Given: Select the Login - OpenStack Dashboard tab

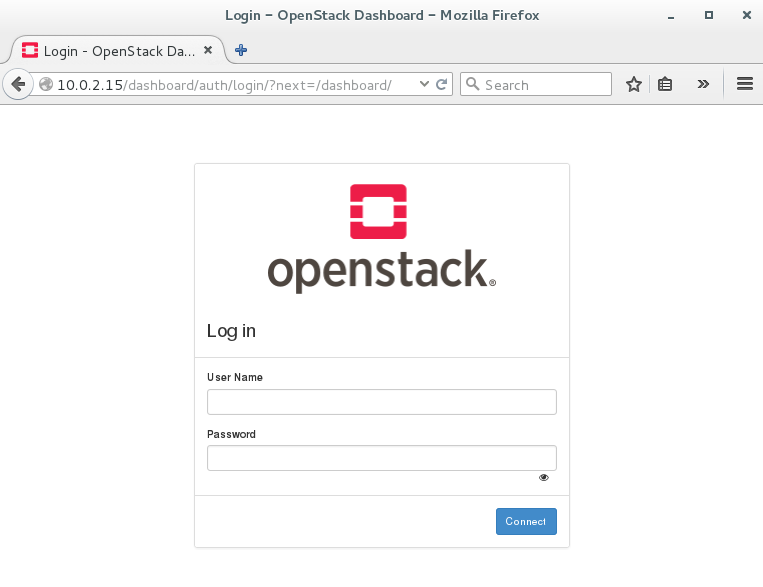Looking at the screenshot, I should (117, 50).
